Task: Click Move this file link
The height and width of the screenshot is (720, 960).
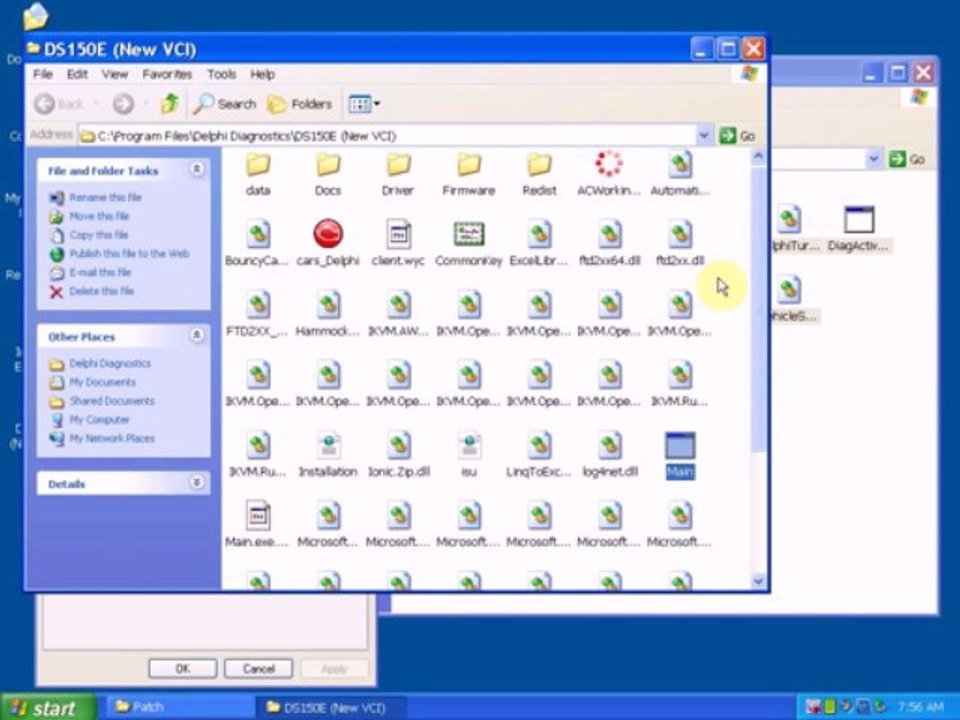Action: click(99, 216)
